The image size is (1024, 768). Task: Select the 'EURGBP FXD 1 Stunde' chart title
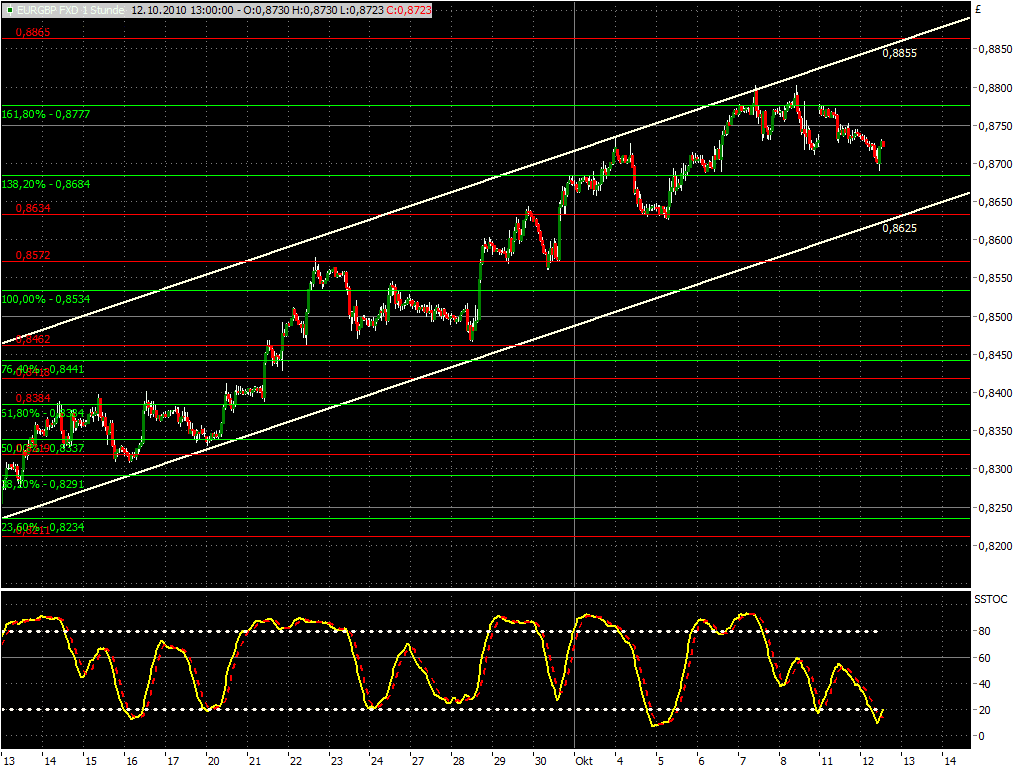click(71, 10)
